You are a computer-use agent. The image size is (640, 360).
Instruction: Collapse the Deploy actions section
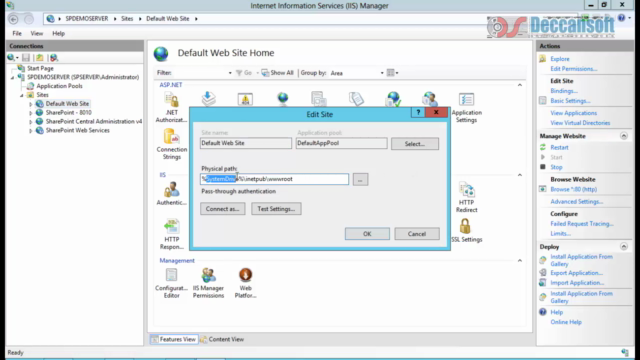click(624, 247)
